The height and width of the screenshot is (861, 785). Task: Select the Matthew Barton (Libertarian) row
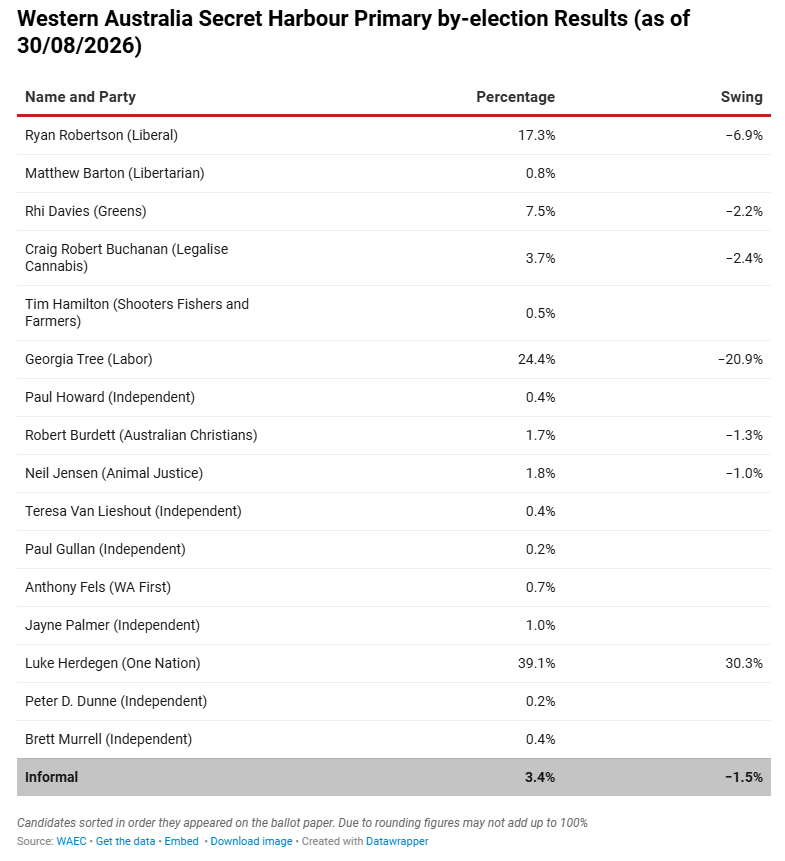(x=394, y=174)
